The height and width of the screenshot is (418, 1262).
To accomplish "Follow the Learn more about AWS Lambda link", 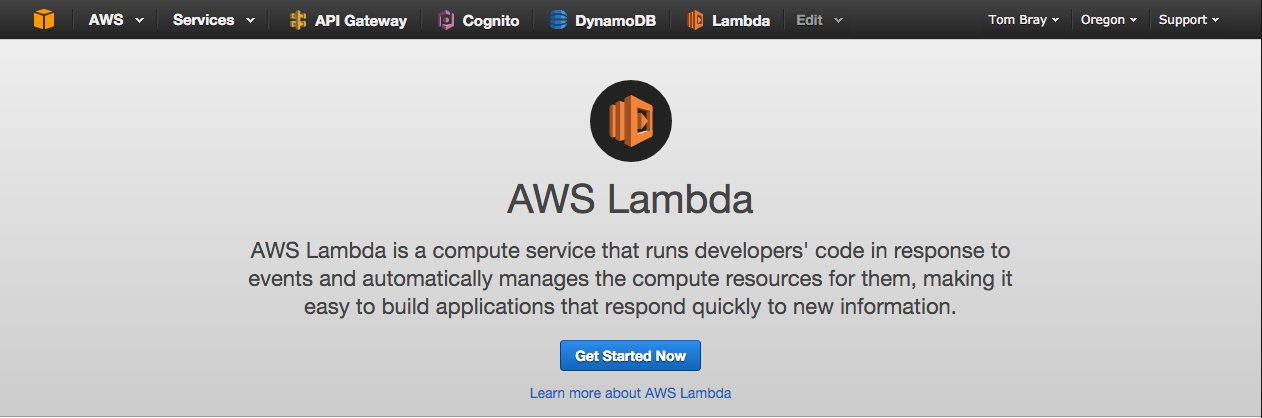I will point(631,393).
